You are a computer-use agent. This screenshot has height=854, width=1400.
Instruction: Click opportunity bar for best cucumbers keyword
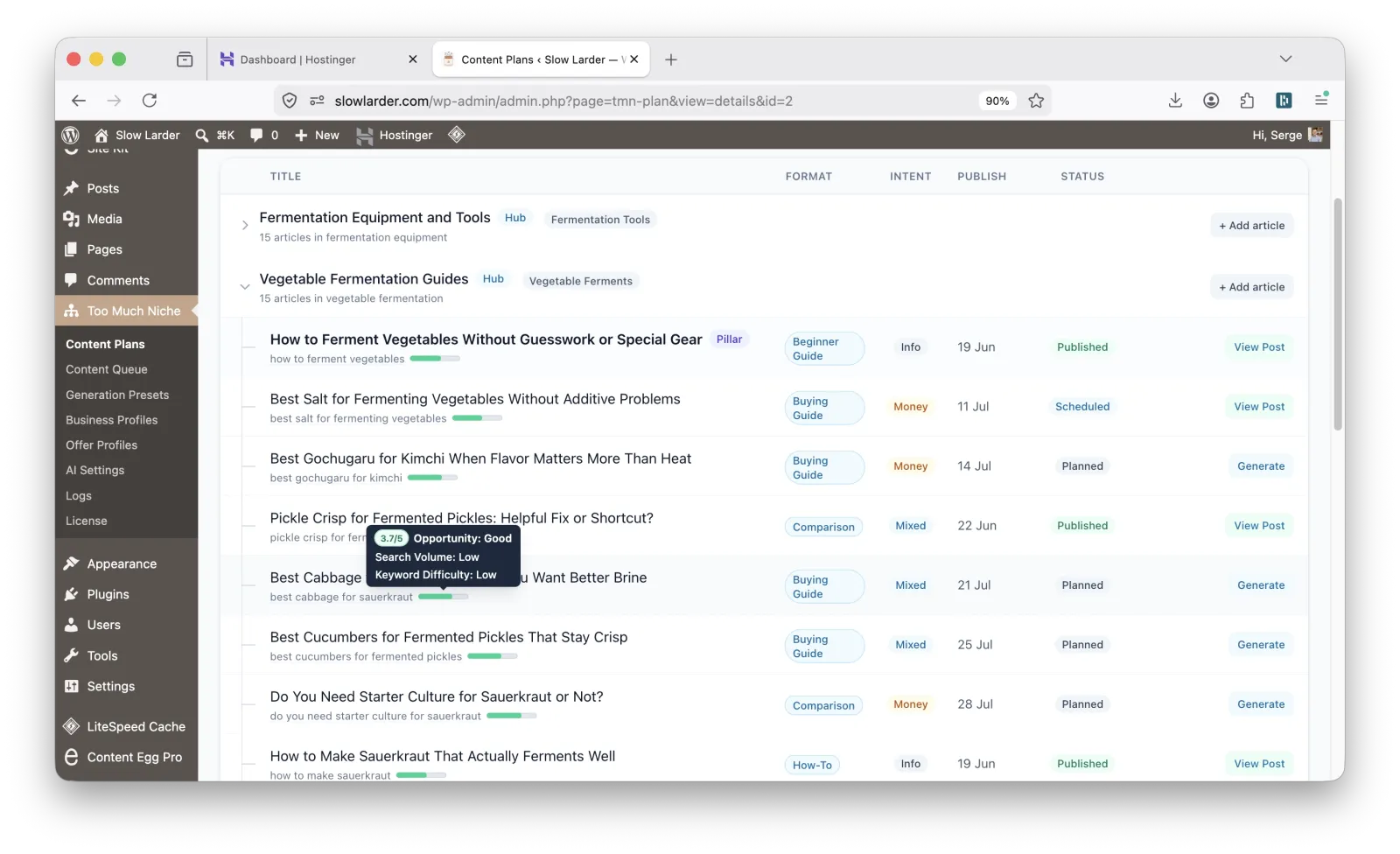(493, 656)
